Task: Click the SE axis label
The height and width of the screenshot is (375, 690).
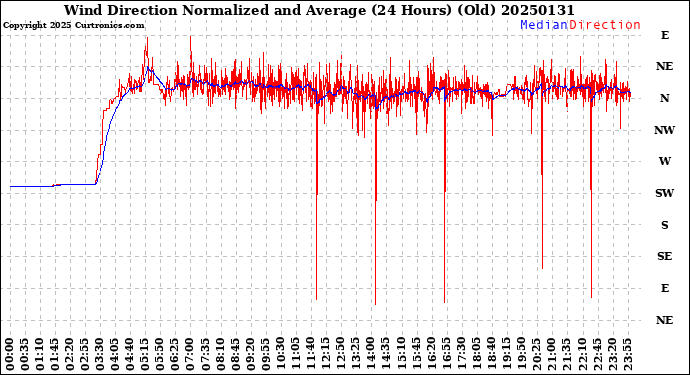Action: [664, 256]
